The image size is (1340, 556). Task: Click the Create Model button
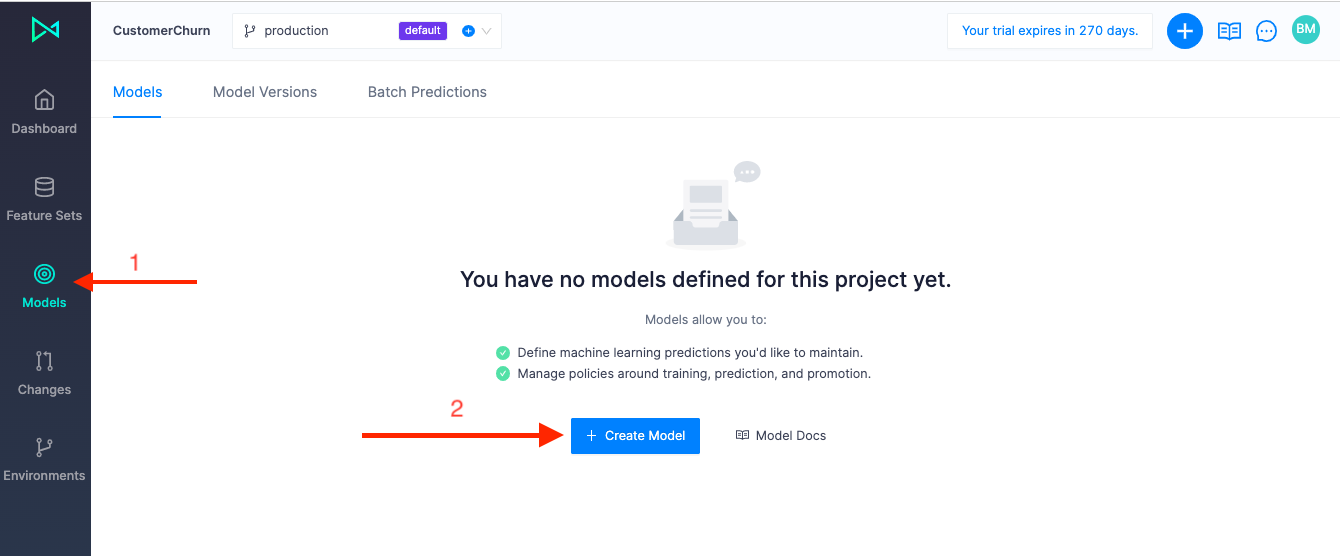pos(635,436)
